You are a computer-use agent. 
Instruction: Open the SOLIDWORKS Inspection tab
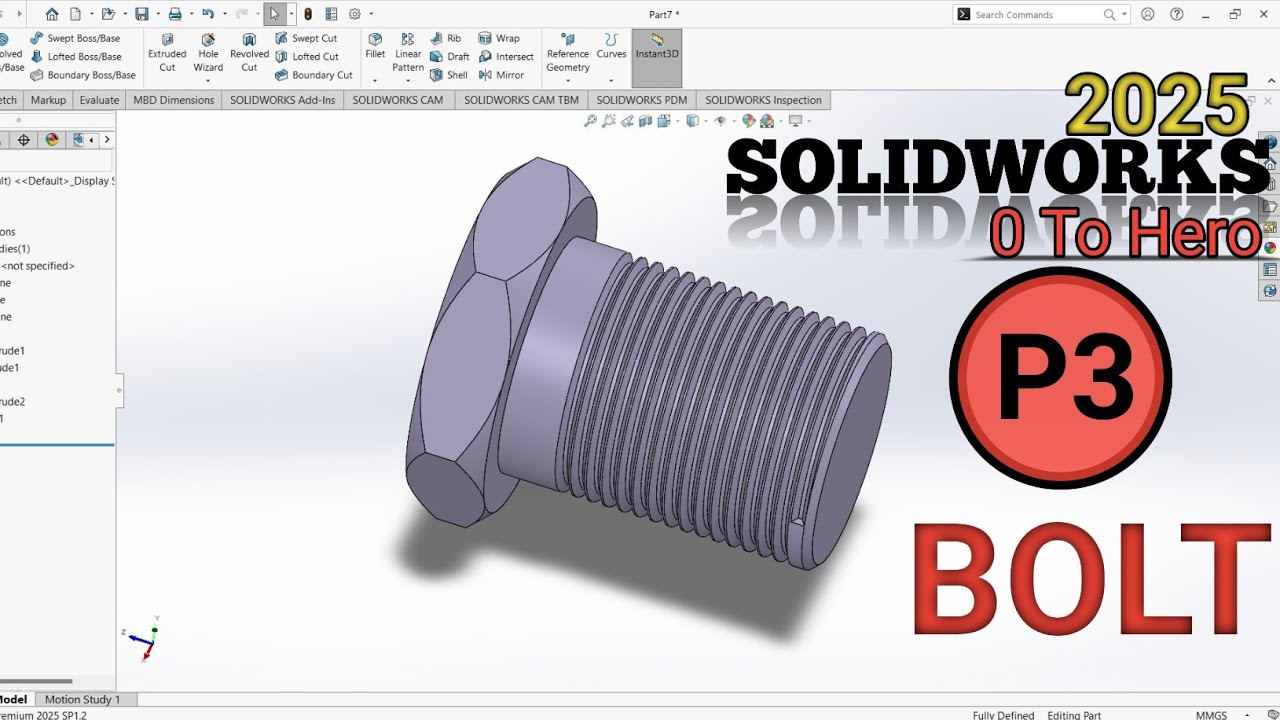763,100
